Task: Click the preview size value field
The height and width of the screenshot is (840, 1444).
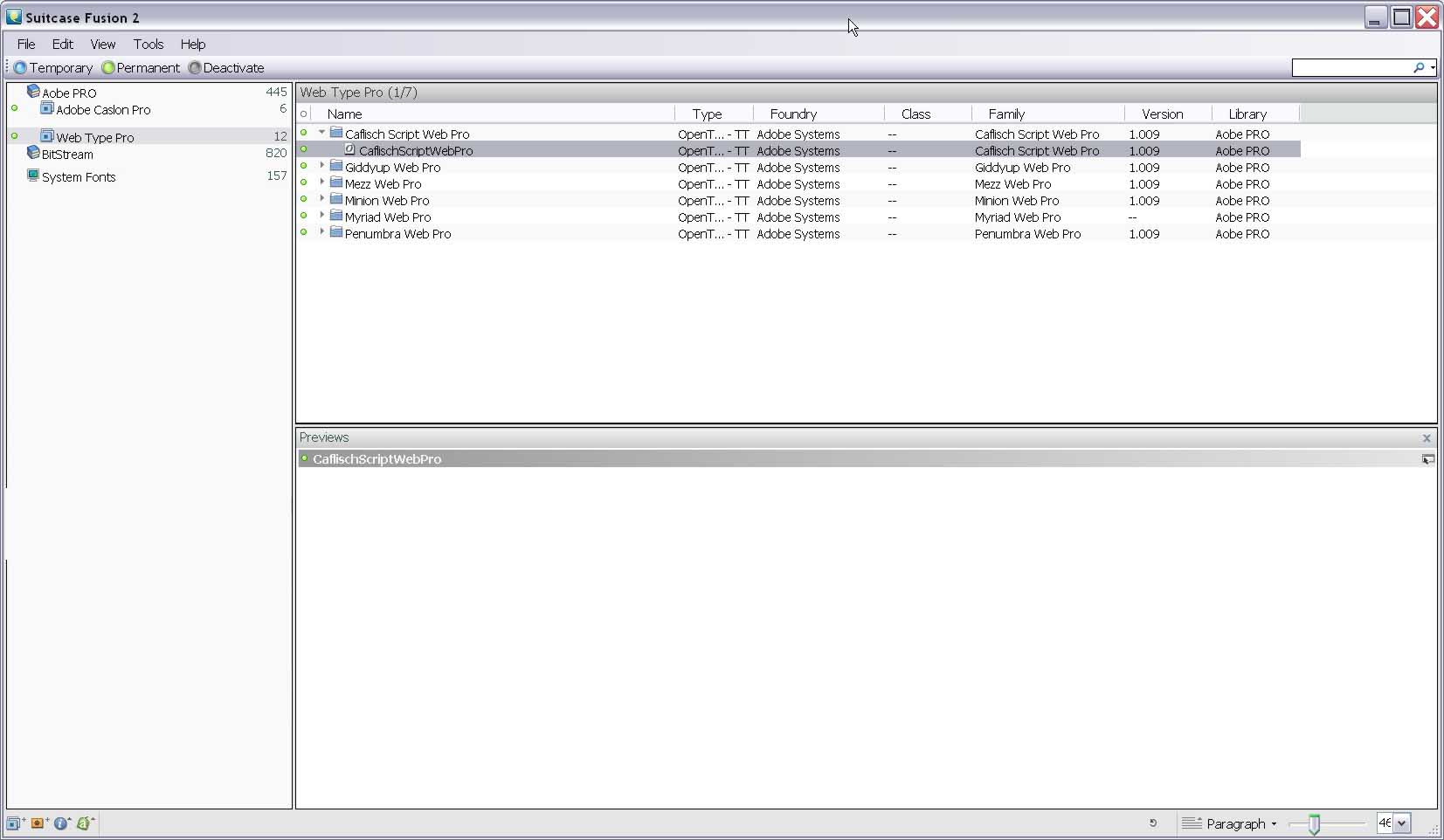Action: [1385, 823]
